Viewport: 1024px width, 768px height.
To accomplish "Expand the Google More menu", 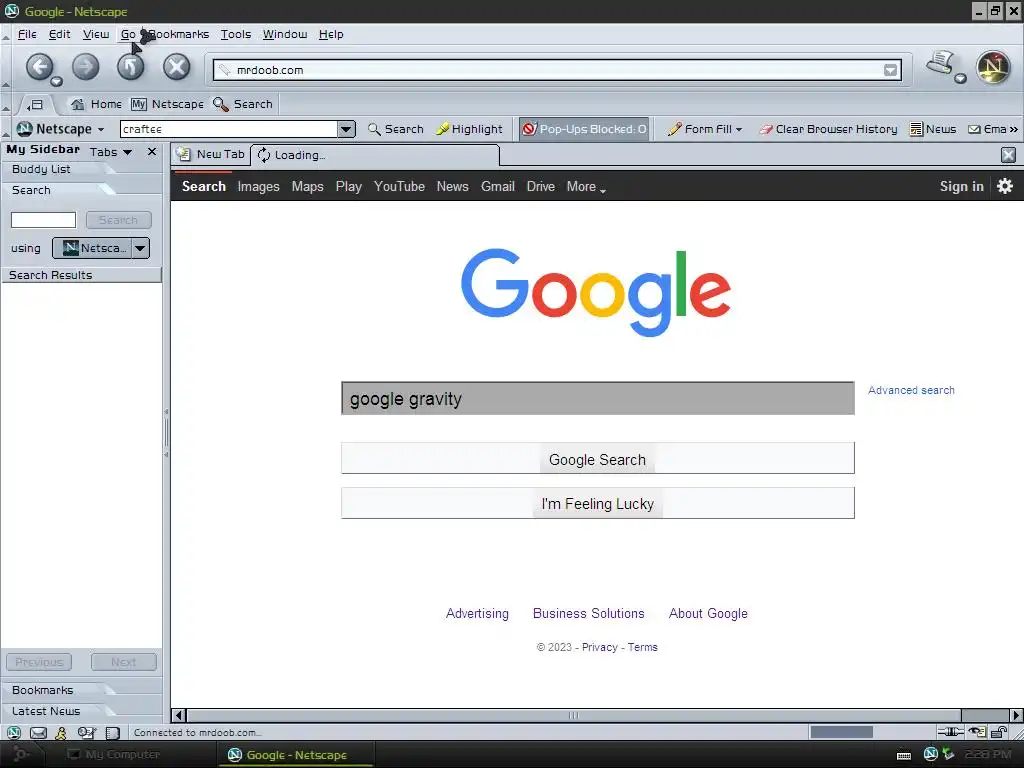I will (586, 187).
